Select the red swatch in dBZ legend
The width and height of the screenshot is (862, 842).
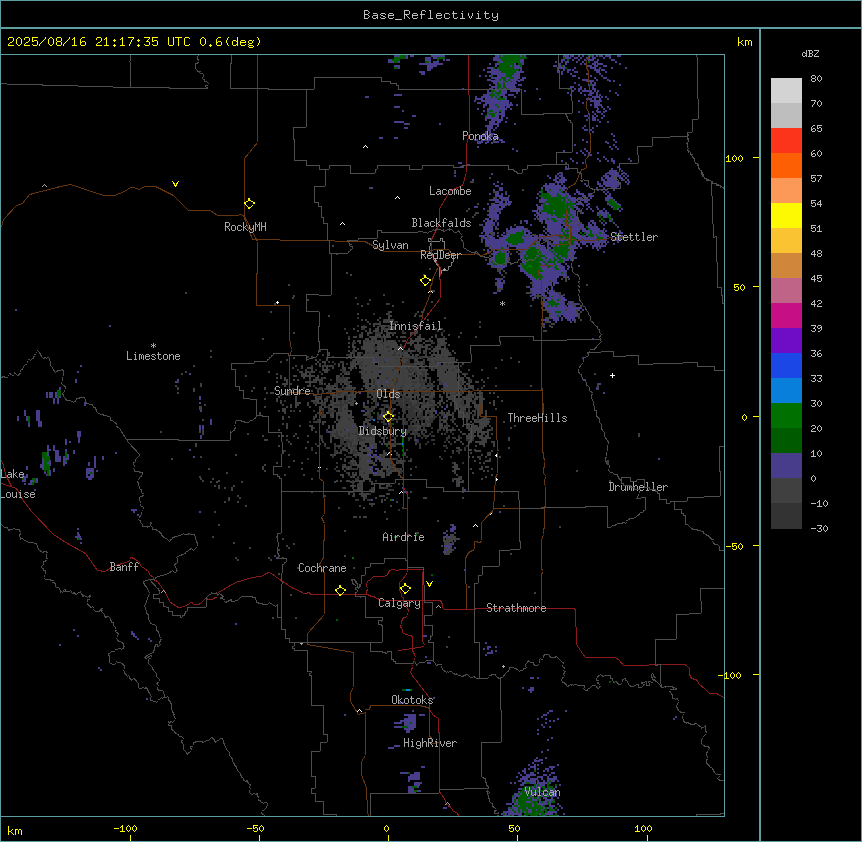pos(786,140)
